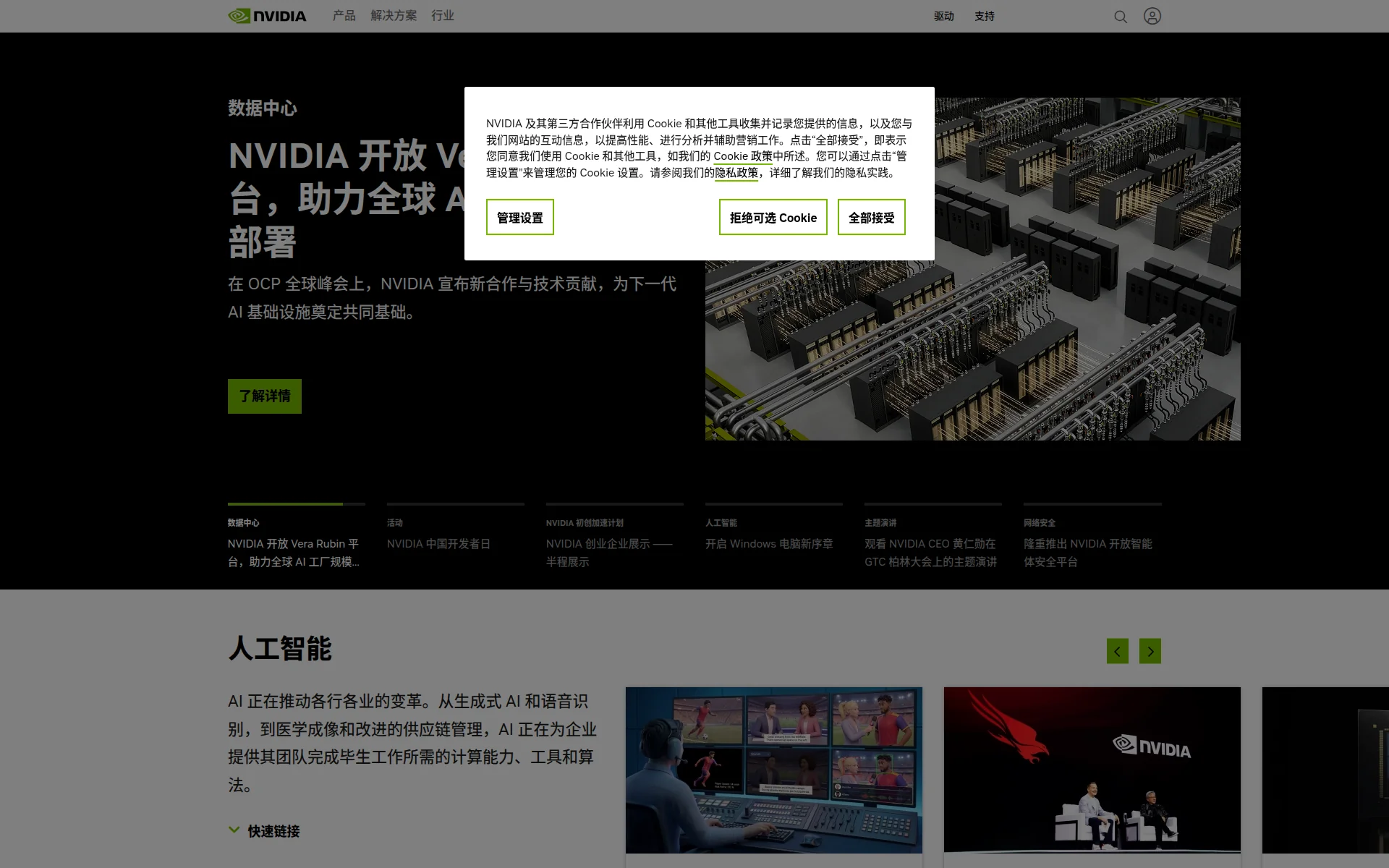Viewport: 1389px width, 868px height.
Task: Open the 隐私政策 link
Action: pyautogui.click(x=736, y=173)
